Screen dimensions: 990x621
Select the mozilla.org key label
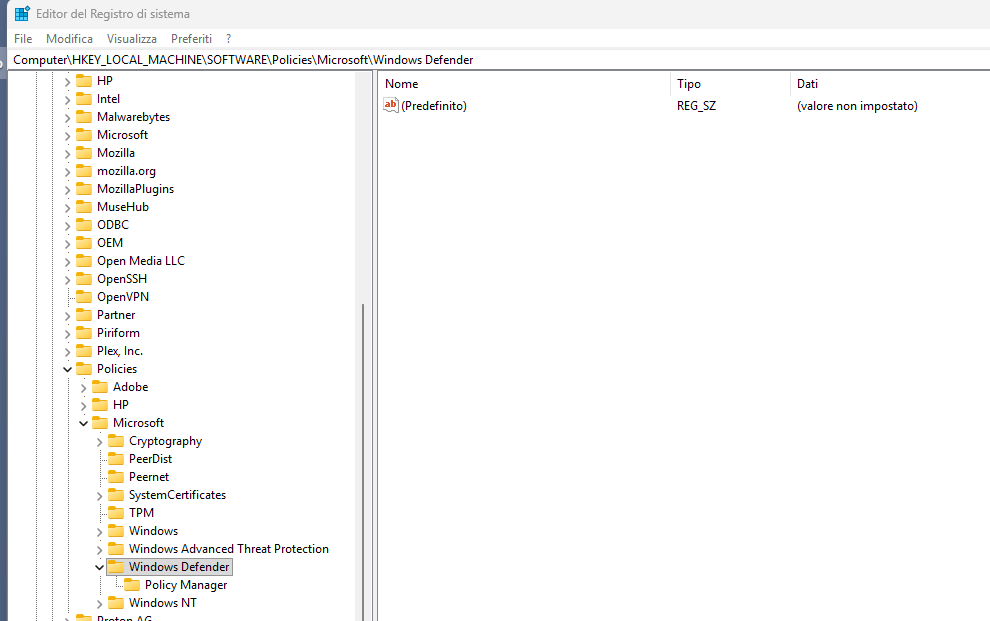point(126,171)
